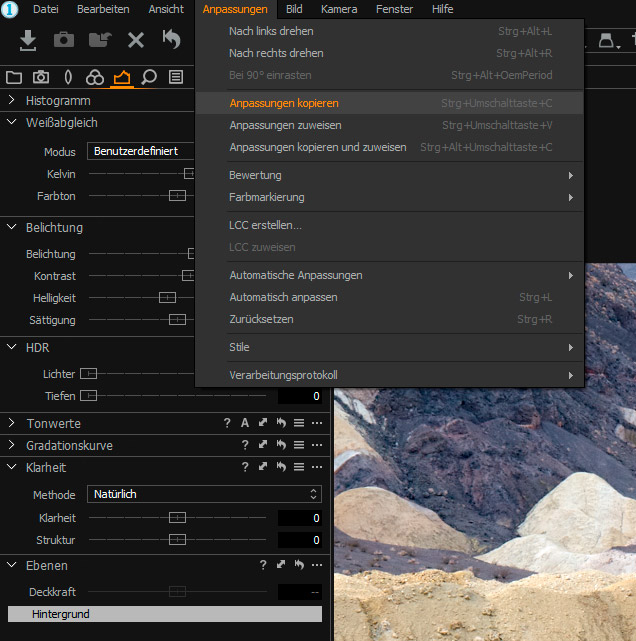
Task: Click the help question mark for Ebenen
Action: click(x=263, y=565)
